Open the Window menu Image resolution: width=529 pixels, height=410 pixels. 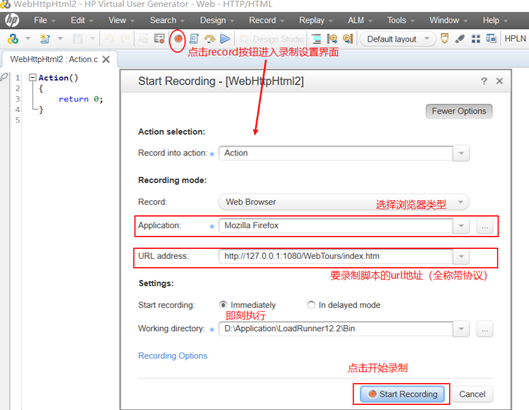448,21
